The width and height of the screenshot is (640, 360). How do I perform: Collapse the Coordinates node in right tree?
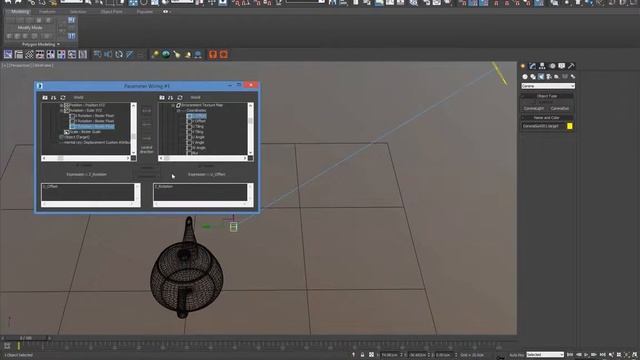point(178,111)
